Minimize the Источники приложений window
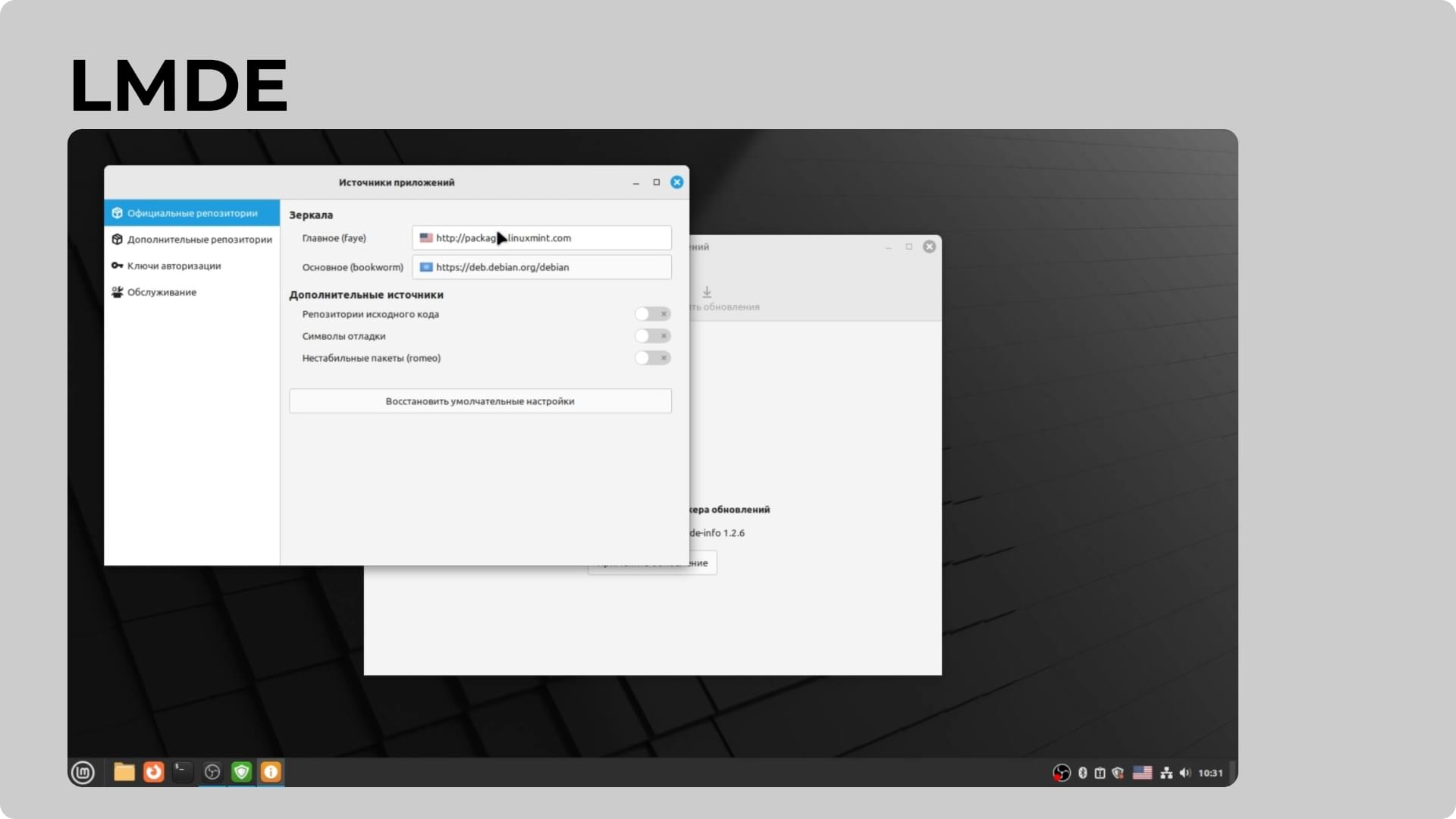Screen dimensions: 1456x819 [636, 183]
